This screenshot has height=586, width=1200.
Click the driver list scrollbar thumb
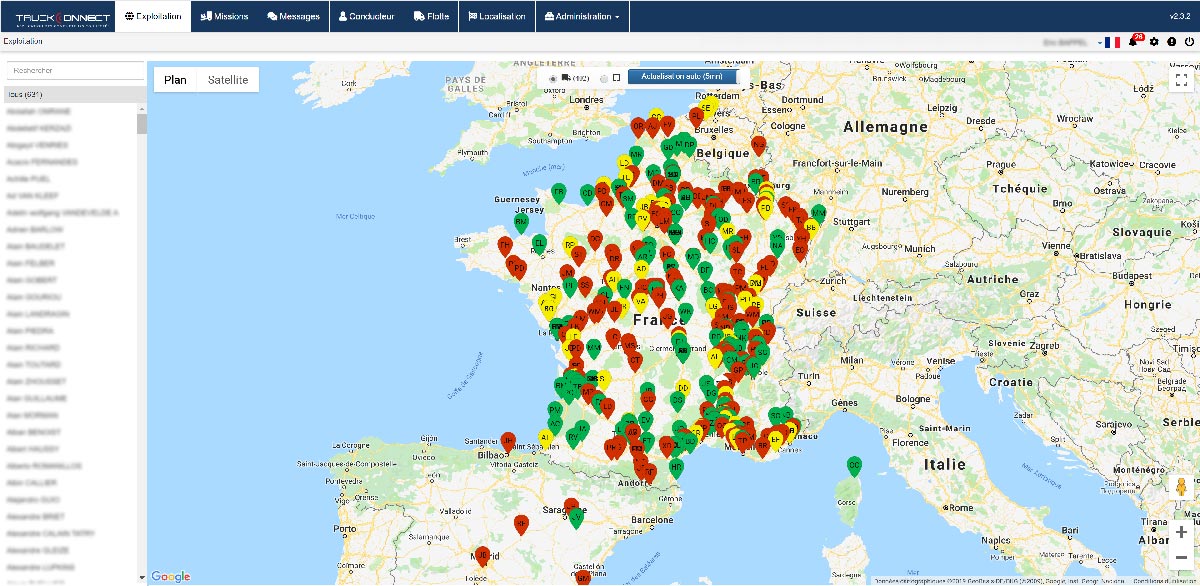pos(142,123)
